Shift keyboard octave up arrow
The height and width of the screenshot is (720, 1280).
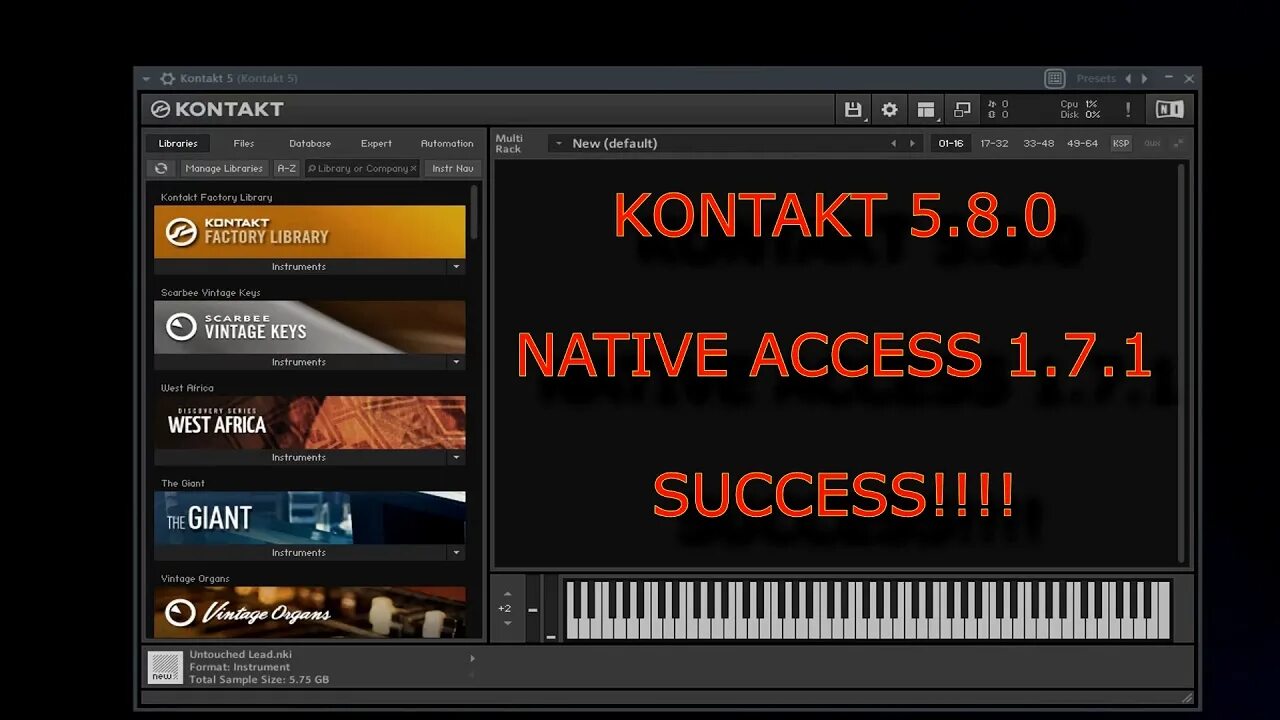tap(507, 594)
